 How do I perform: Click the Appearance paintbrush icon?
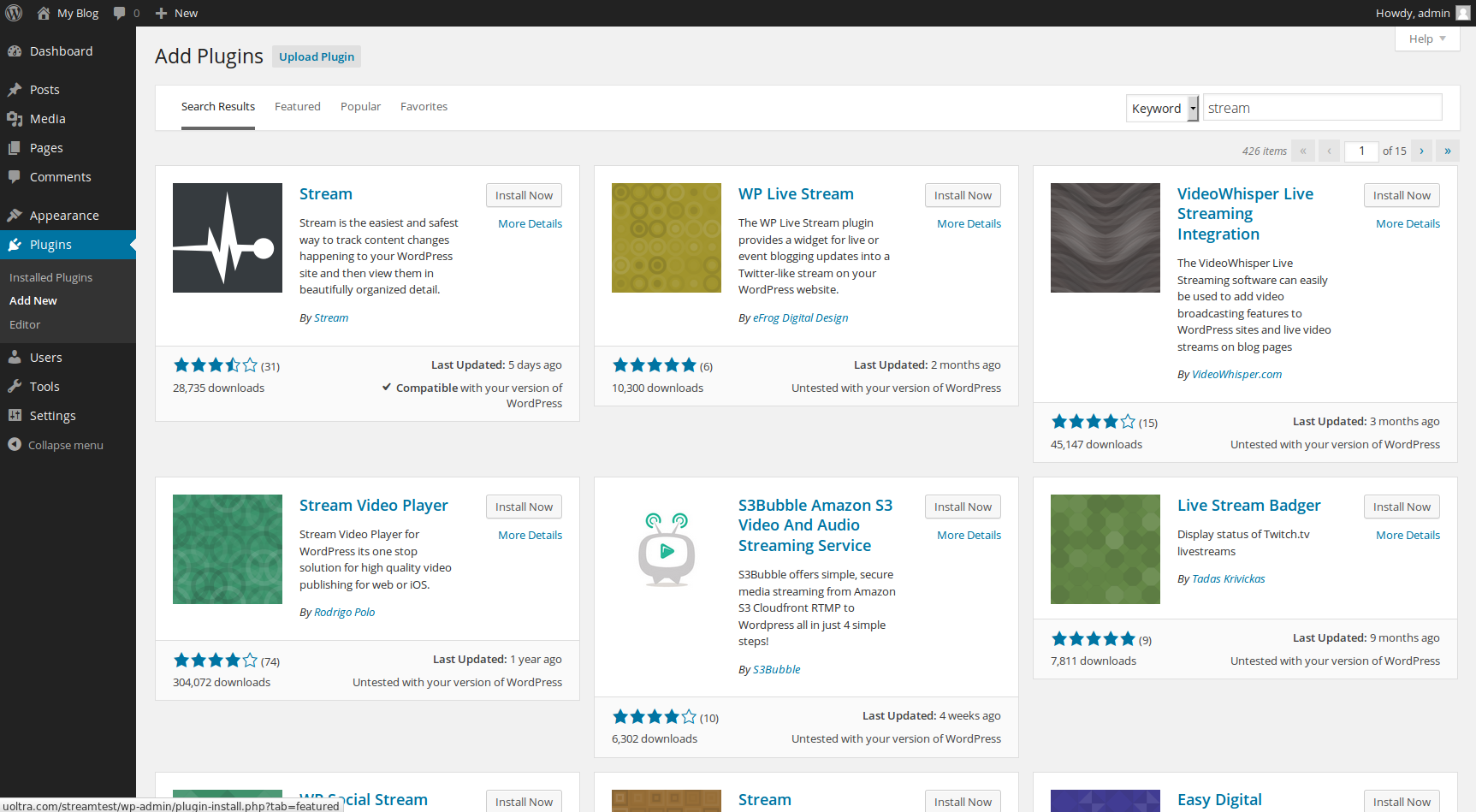[15, 216]
